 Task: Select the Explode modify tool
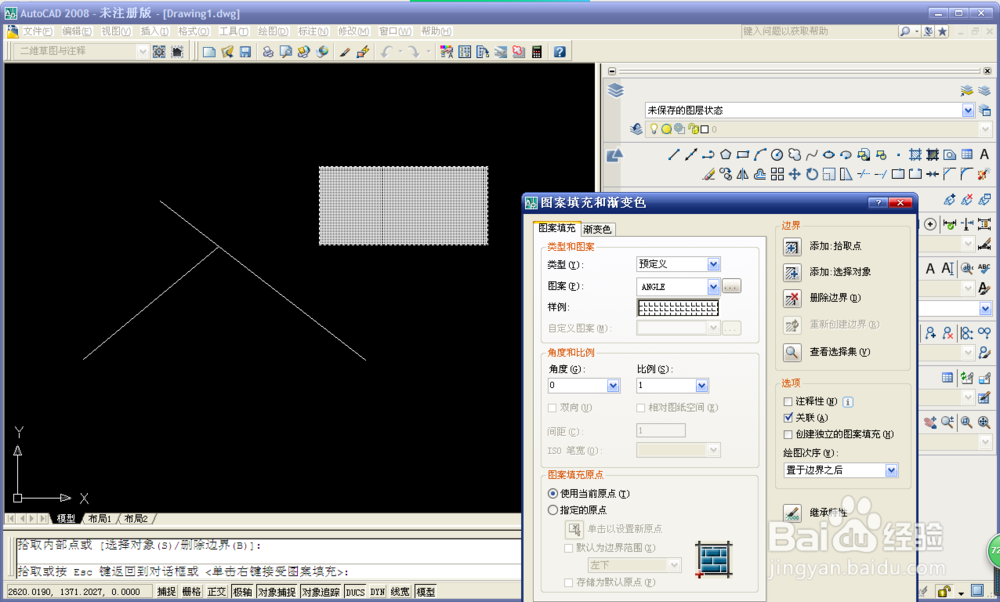tap(984, 173)
